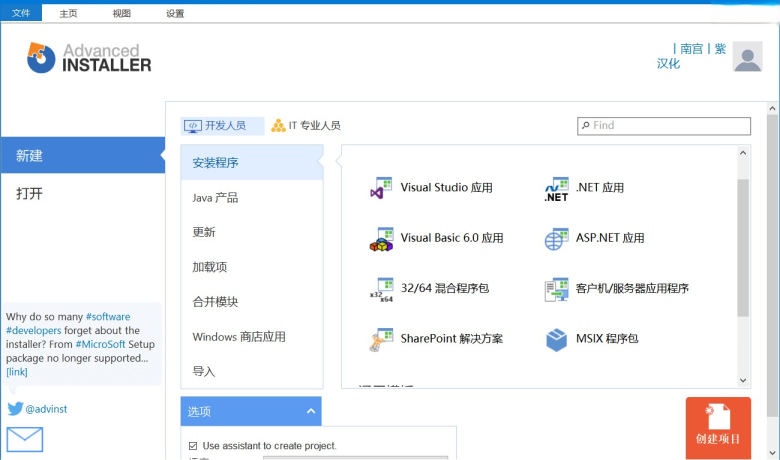Click the main page scrollbar thumb
The width and height of the screenshot is (780, 460).
coord(772,265)
